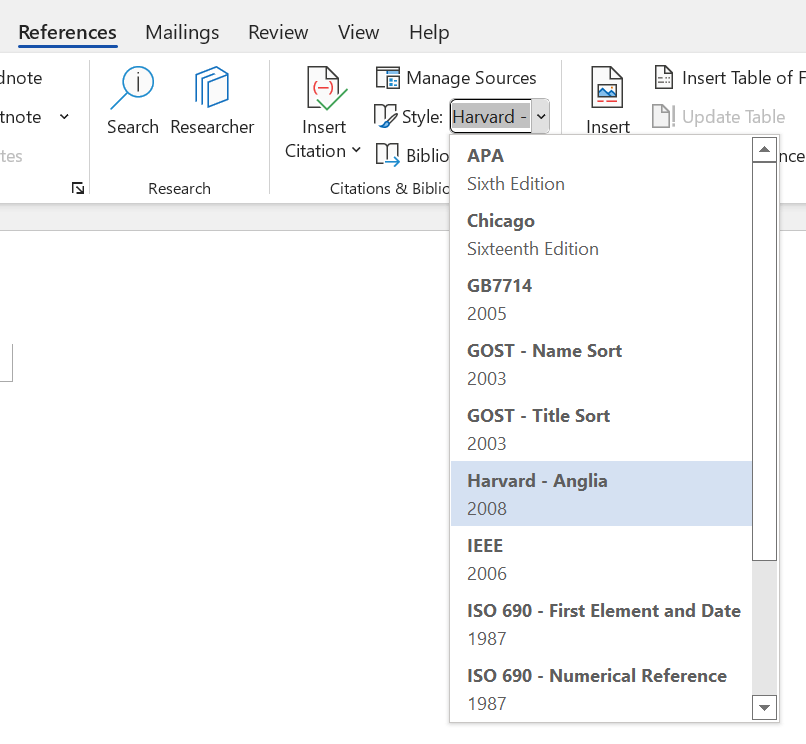Open the Researcher tool
The image size is (806, 744).
212,101
